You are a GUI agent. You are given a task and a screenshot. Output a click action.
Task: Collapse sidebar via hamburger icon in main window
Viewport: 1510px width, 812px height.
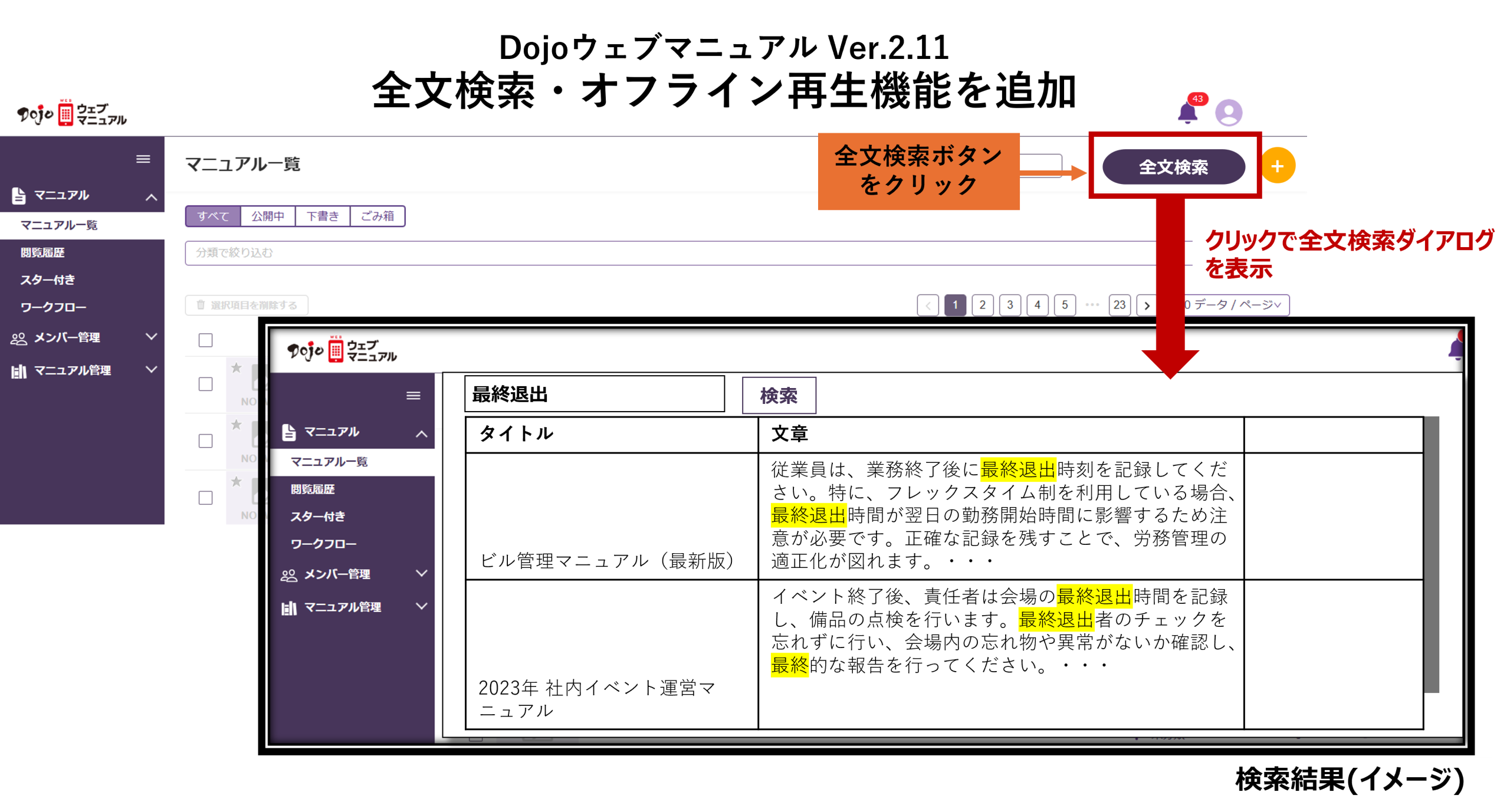143,159
